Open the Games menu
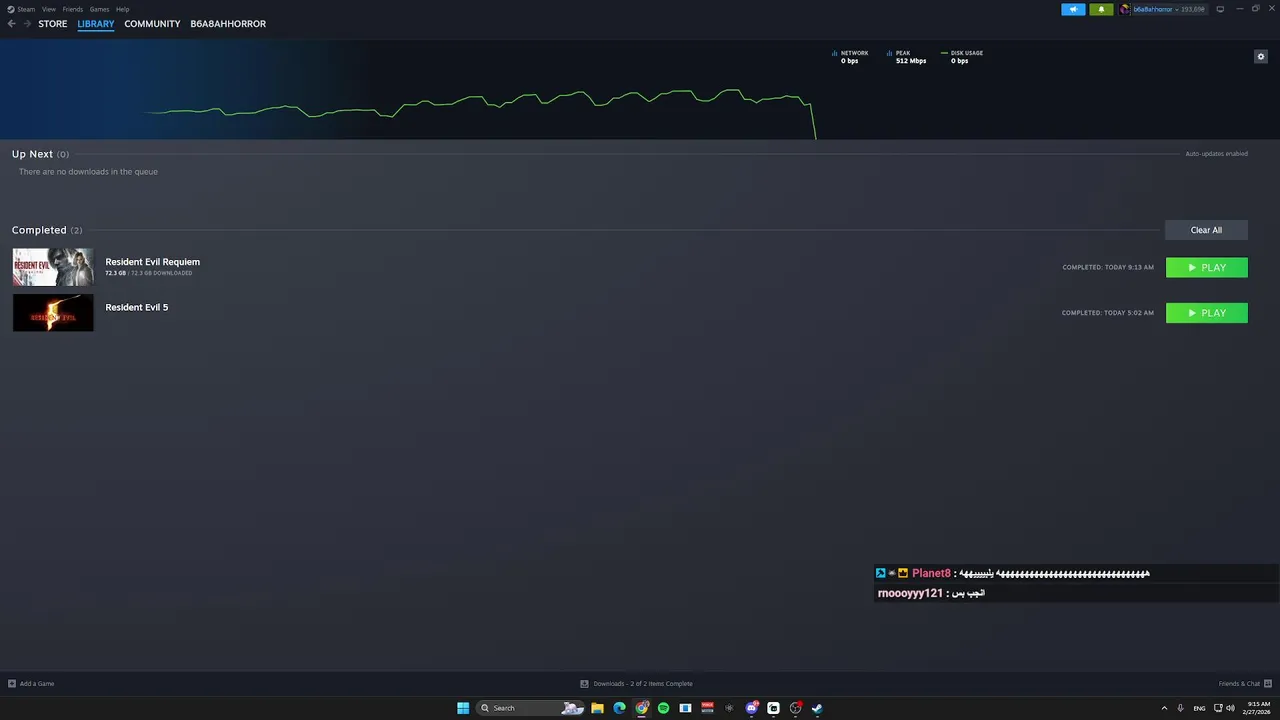The image size is (1280, 720). click(99, 9)
